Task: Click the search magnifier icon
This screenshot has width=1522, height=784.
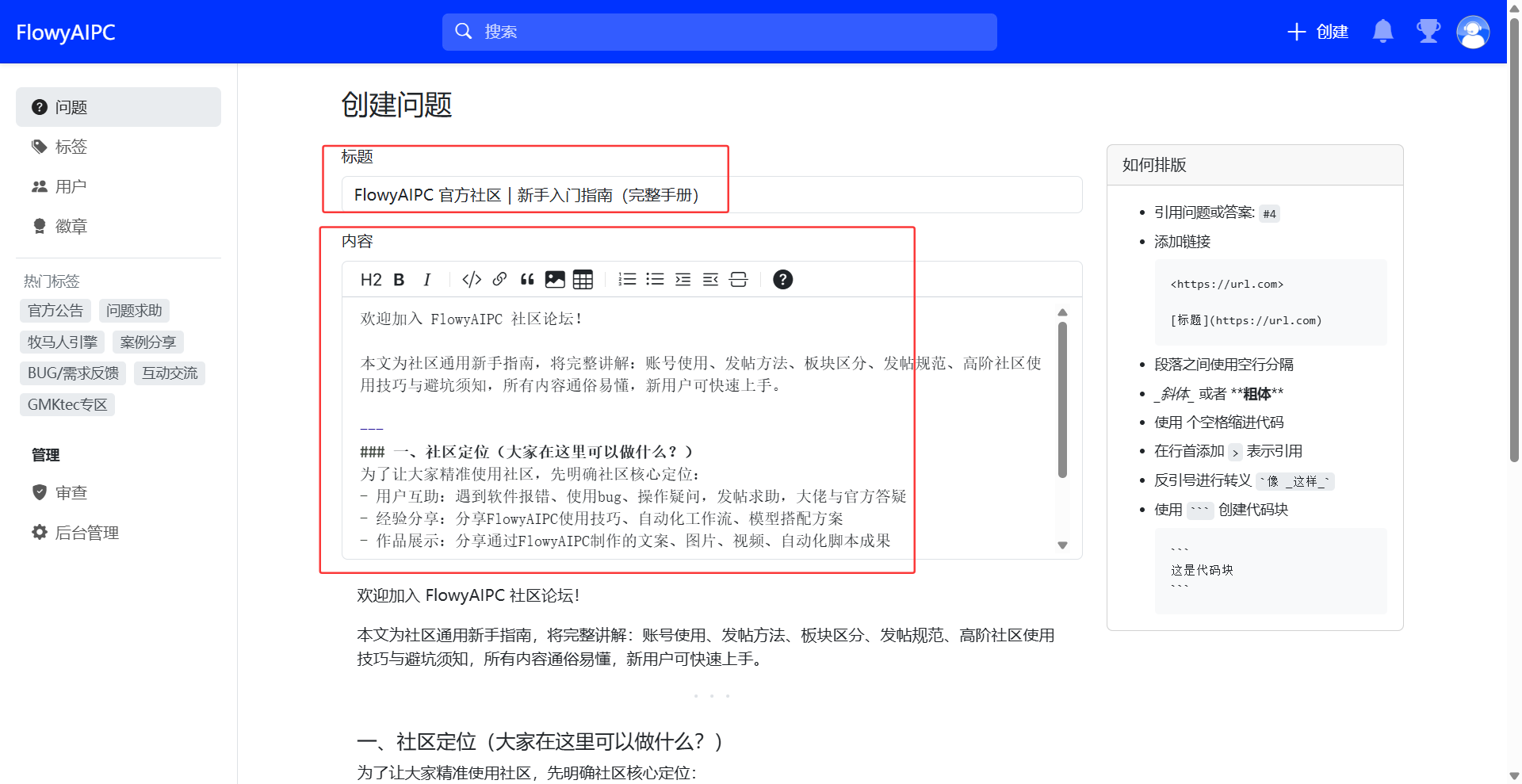Action: (x=464, y=32)
